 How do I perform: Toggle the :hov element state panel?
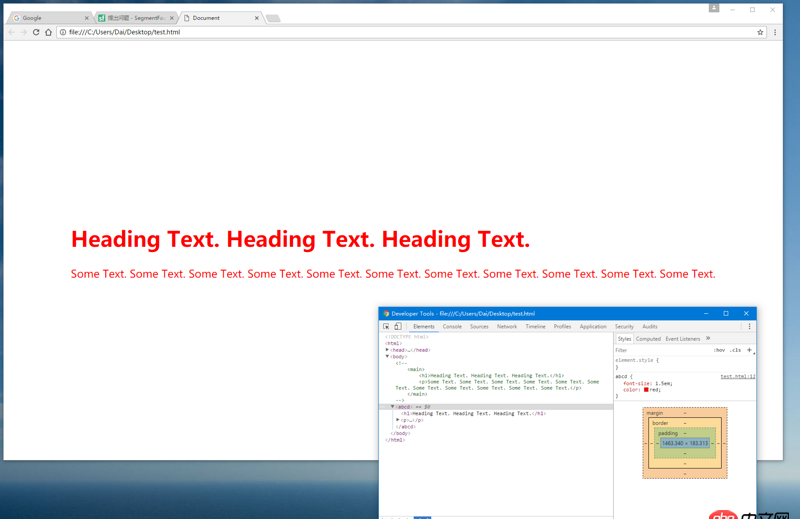pyautogui.click(x=719, y=350)
